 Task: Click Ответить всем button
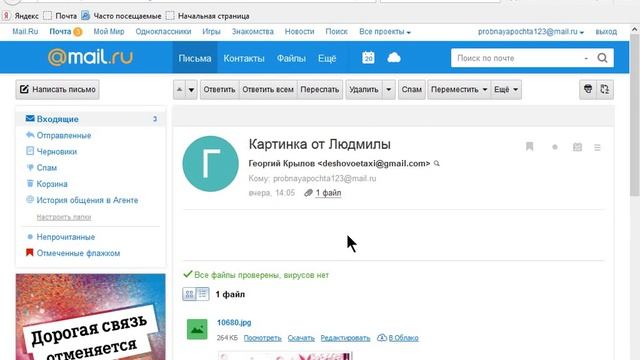(268, 89)
